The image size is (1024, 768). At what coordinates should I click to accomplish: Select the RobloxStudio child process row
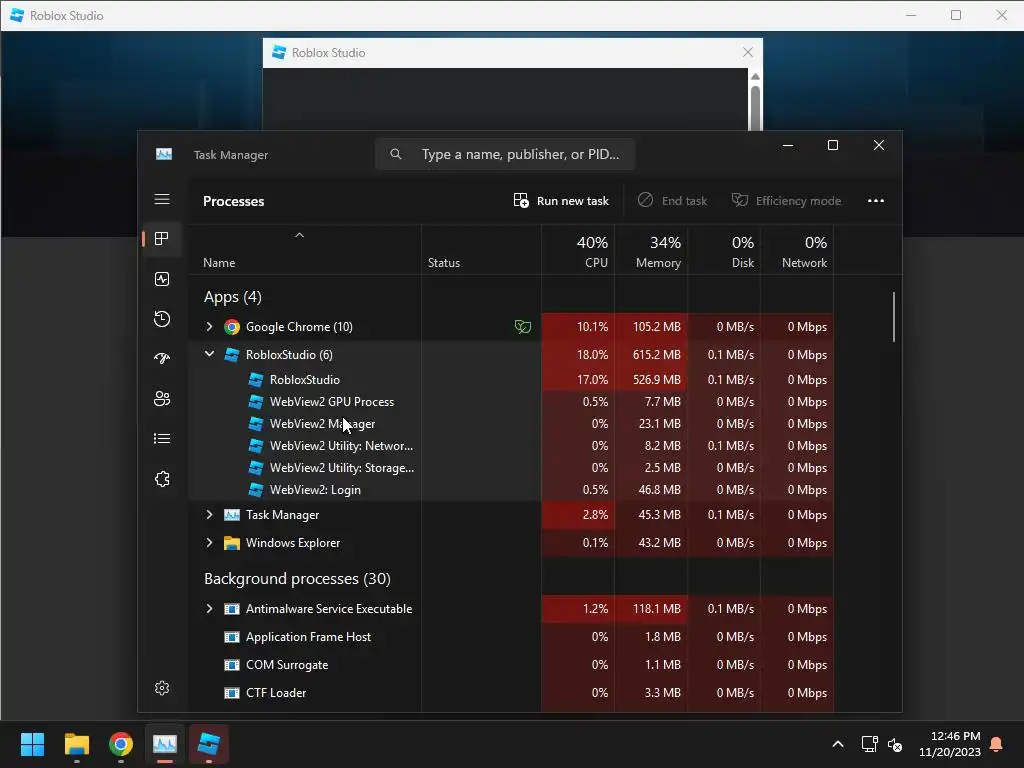click(511, 379)
